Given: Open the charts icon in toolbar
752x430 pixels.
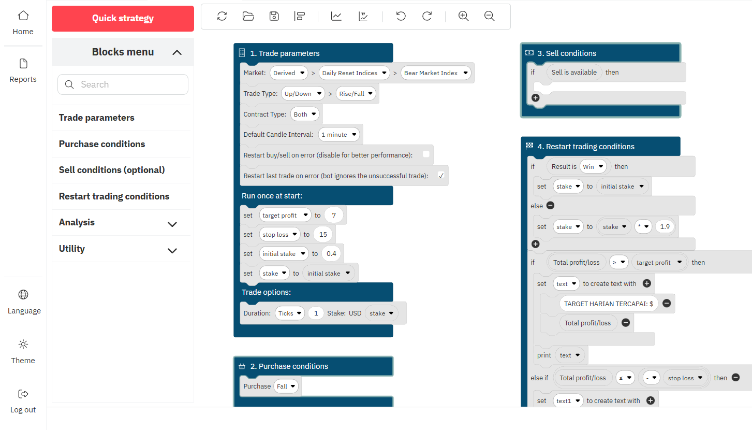Looking at the screenshot, I should point(336,16).
